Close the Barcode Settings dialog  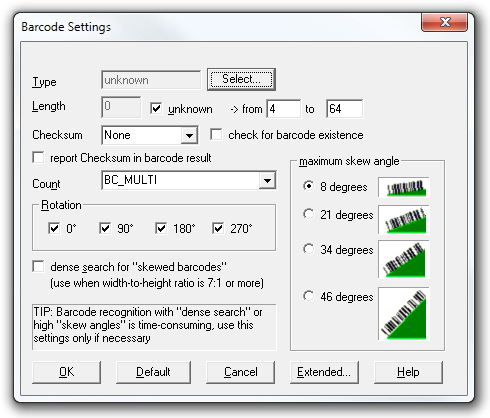coord(444,22)
